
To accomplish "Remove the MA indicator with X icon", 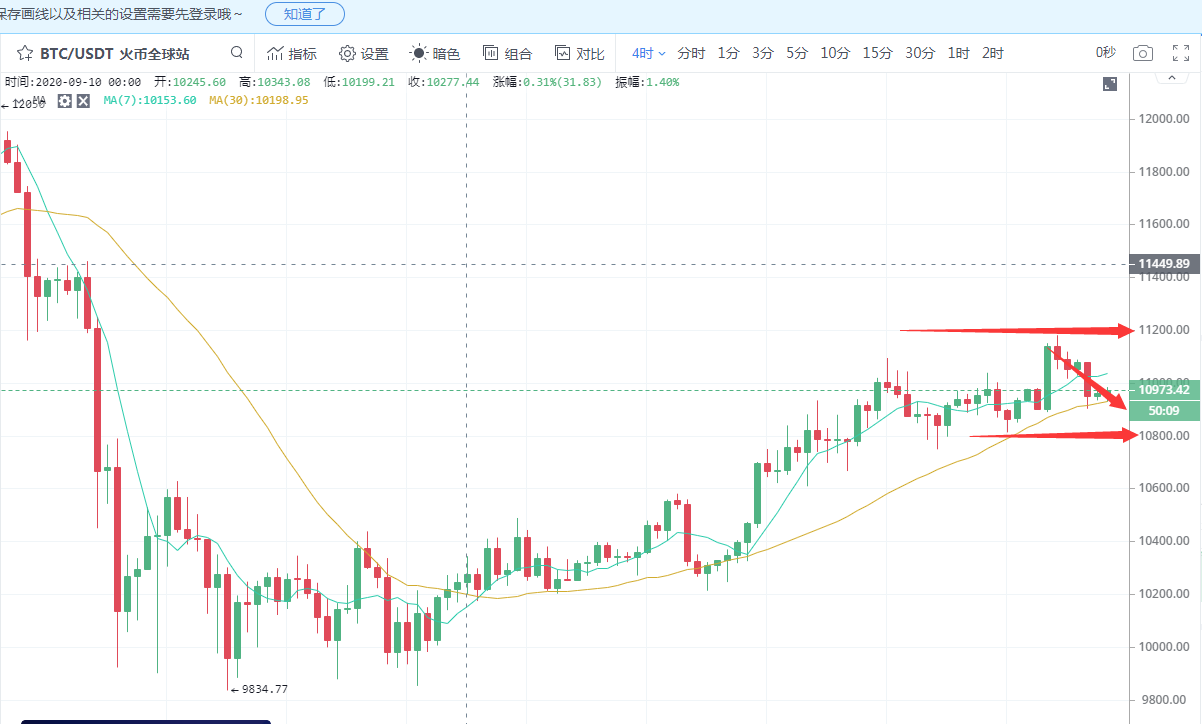I will coord(83,100).
